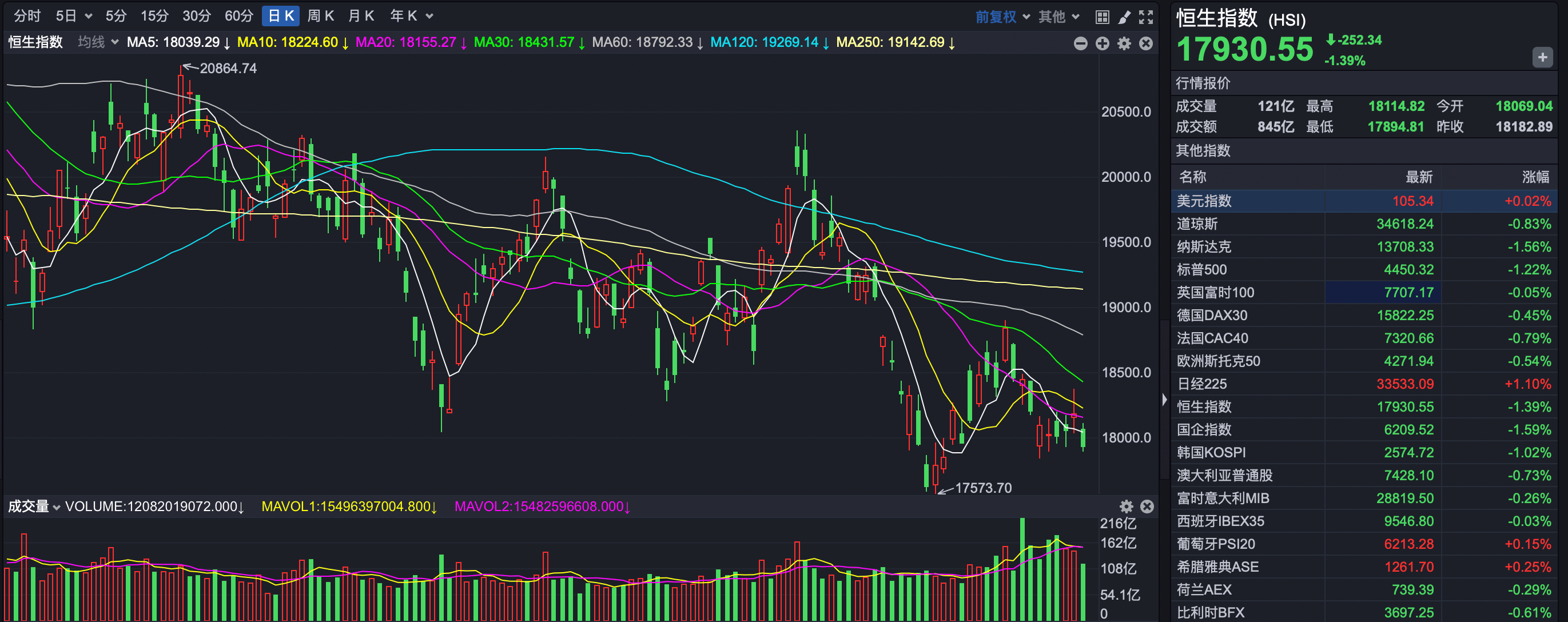
Task: Open the multi-chart grid layout icon
Action: 1102,17
